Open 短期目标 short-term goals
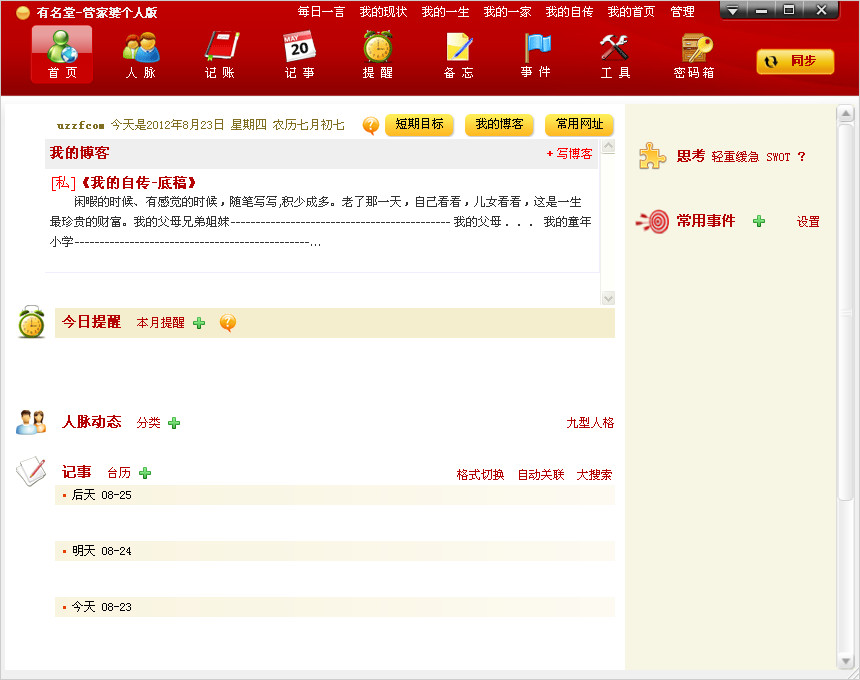This screenshot has width=860, height=680. pyautogui.click(x=419, y=125)
